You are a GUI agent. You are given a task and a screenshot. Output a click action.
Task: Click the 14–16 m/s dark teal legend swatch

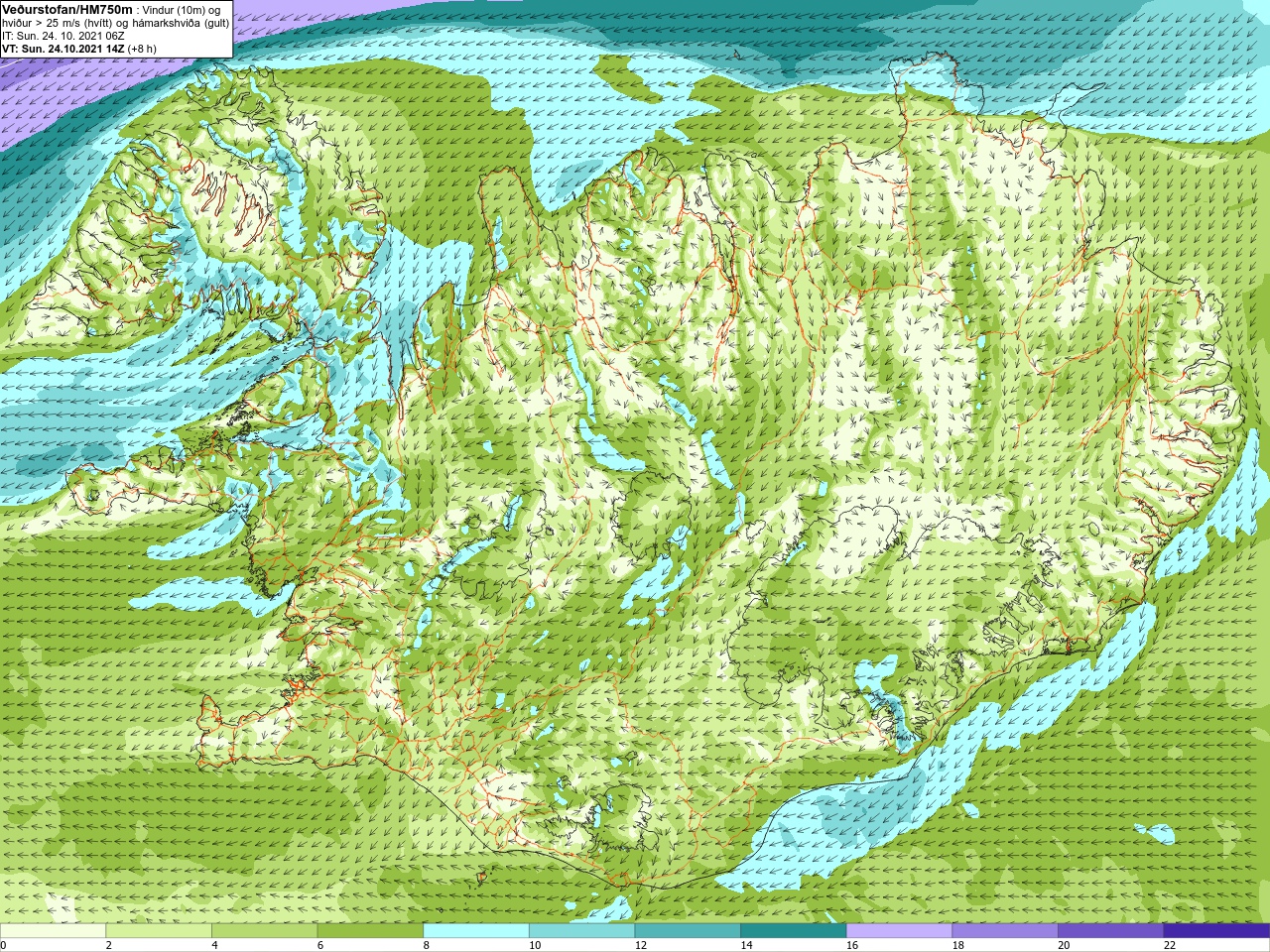(794, 931)
